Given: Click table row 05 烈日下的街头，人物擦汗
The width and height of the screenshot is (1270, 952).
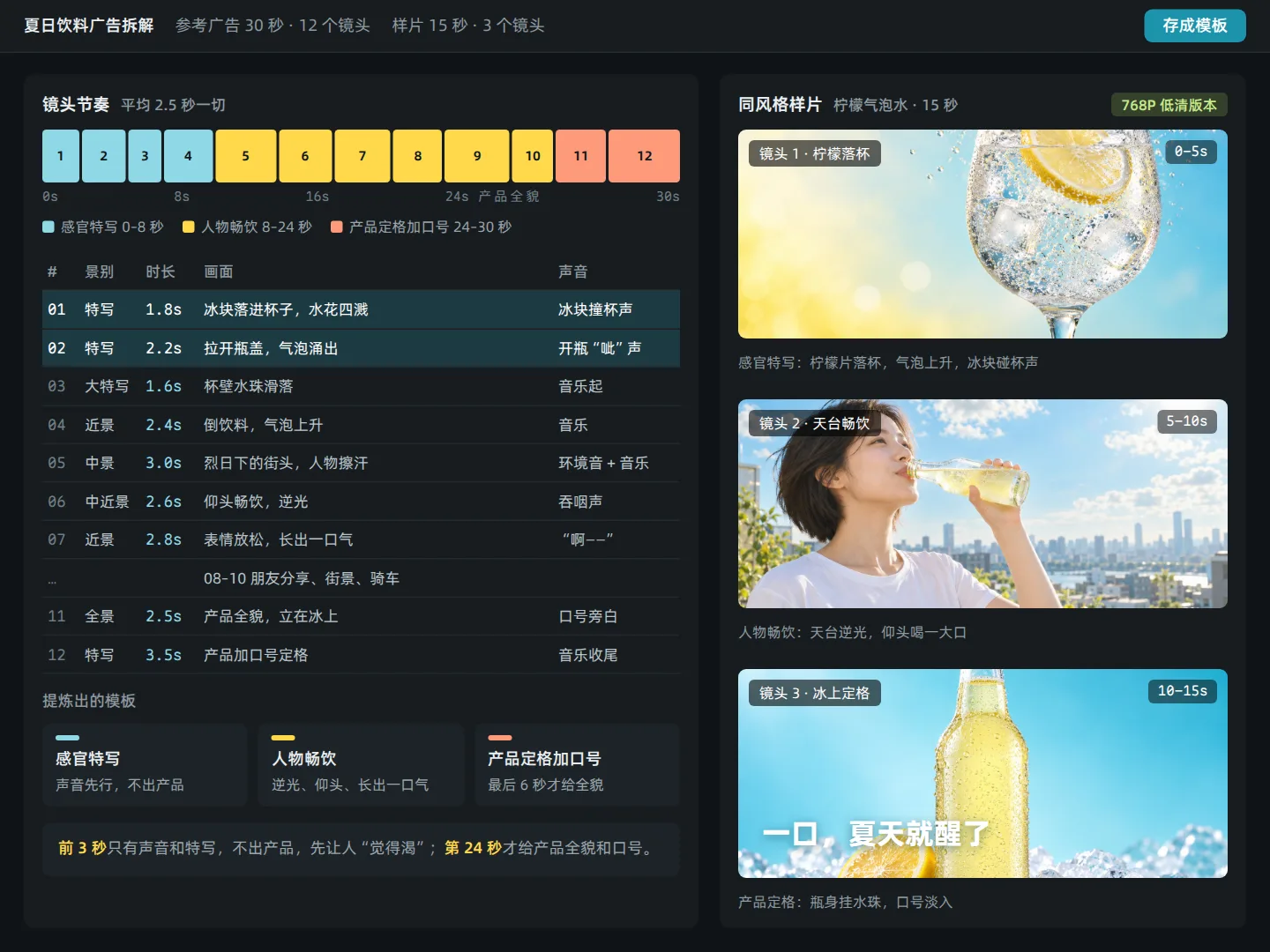Looking at the screenshot, I should [361, 463].
